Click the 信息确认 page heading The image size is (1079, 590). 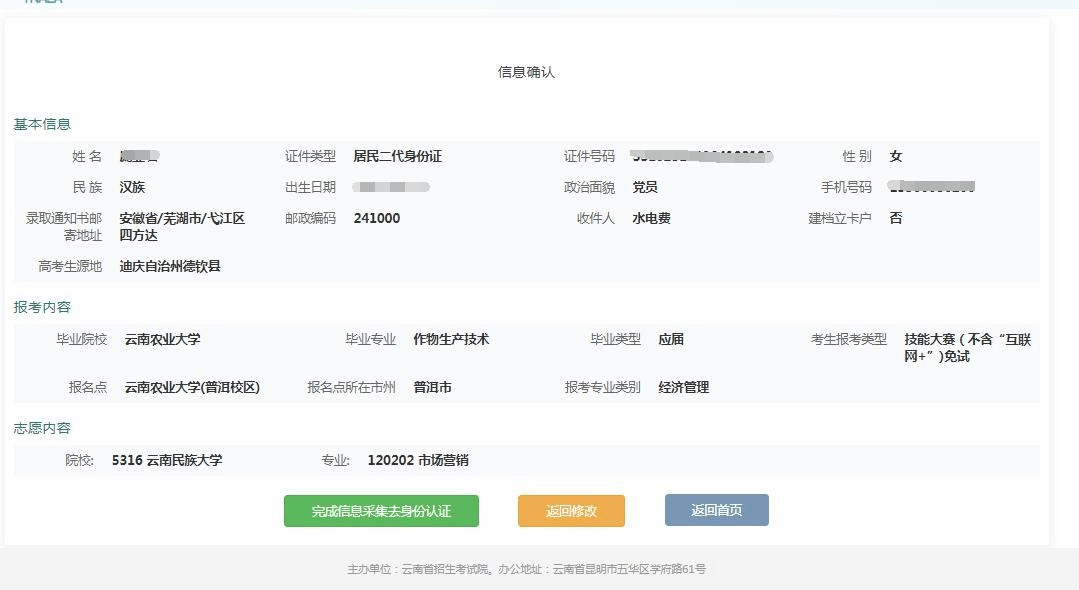(526, 72)
